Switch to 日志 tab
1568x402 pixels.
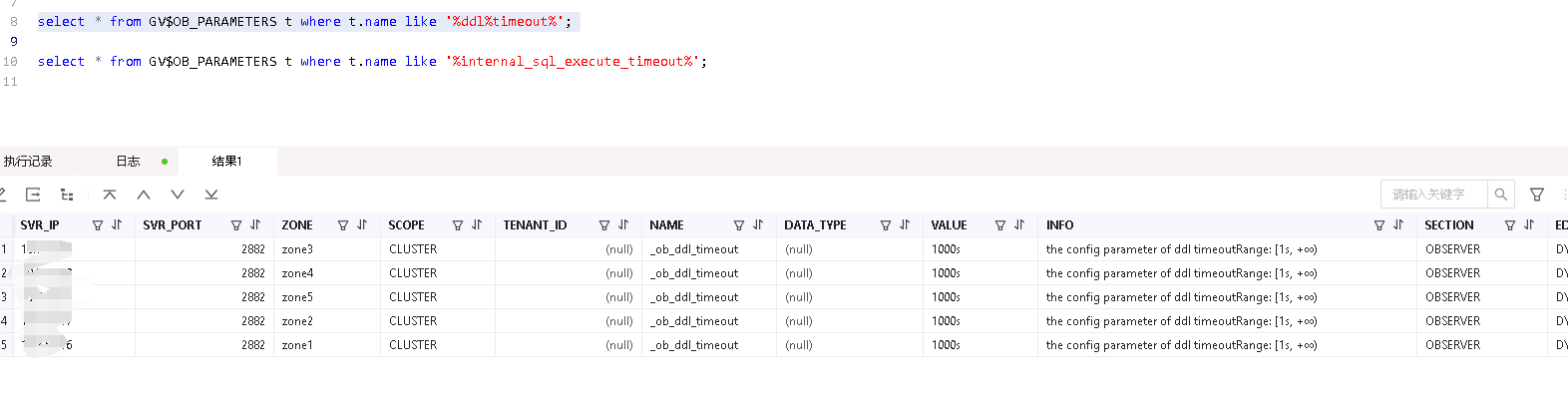(x=128, y=162)
